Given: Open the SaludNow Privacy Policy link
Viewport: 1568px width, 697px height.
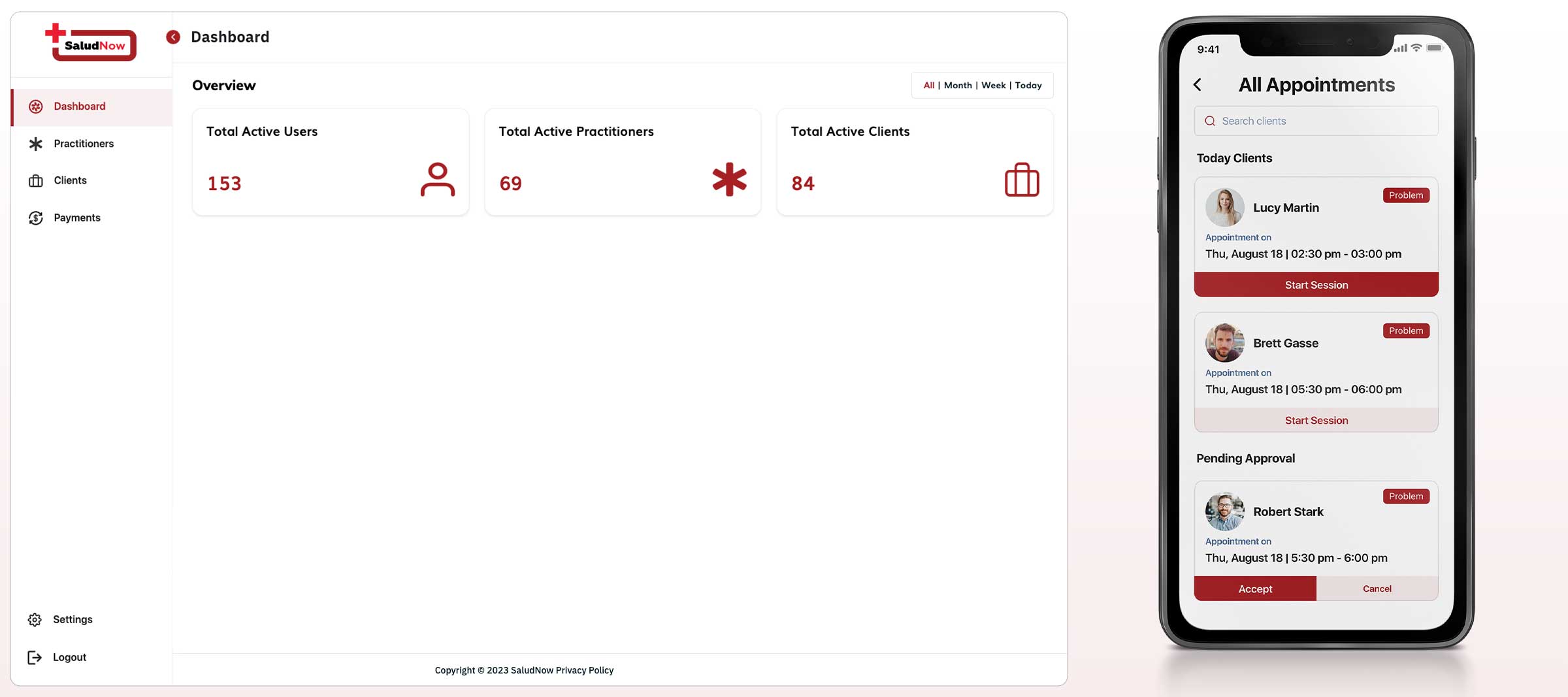Looking at the screenshot, I should click(x=585, y=670).
